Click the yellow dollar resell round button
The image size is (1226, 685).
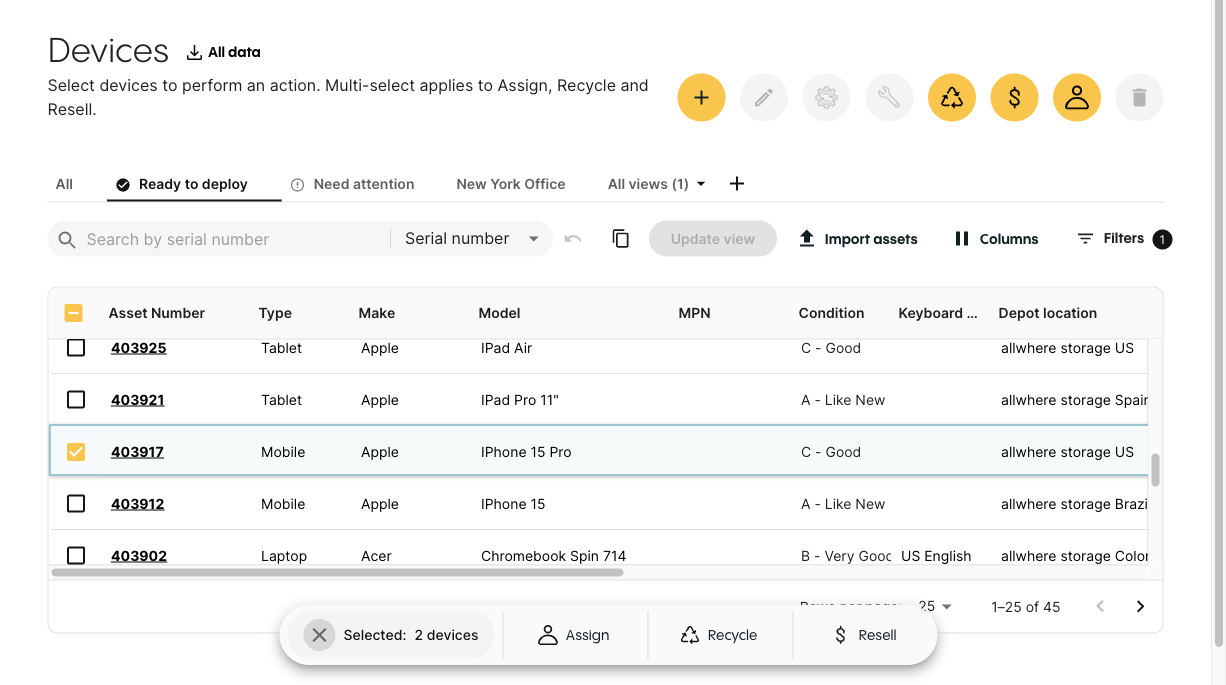tap(1014, 98)
